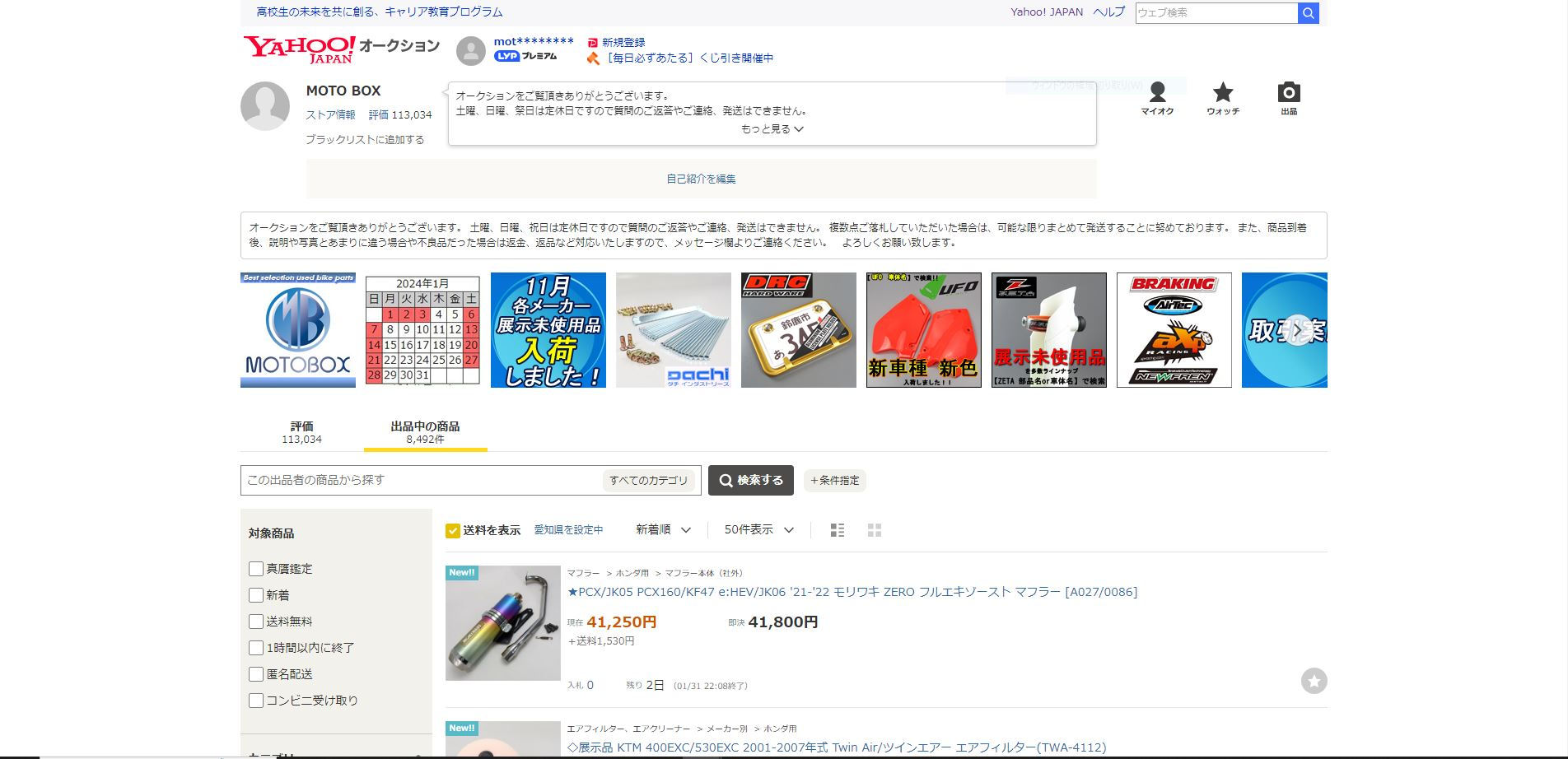Screen dimensions: 1568x759
Task: Open the MOTOBOX logo banner
Action: pos(298,330)
